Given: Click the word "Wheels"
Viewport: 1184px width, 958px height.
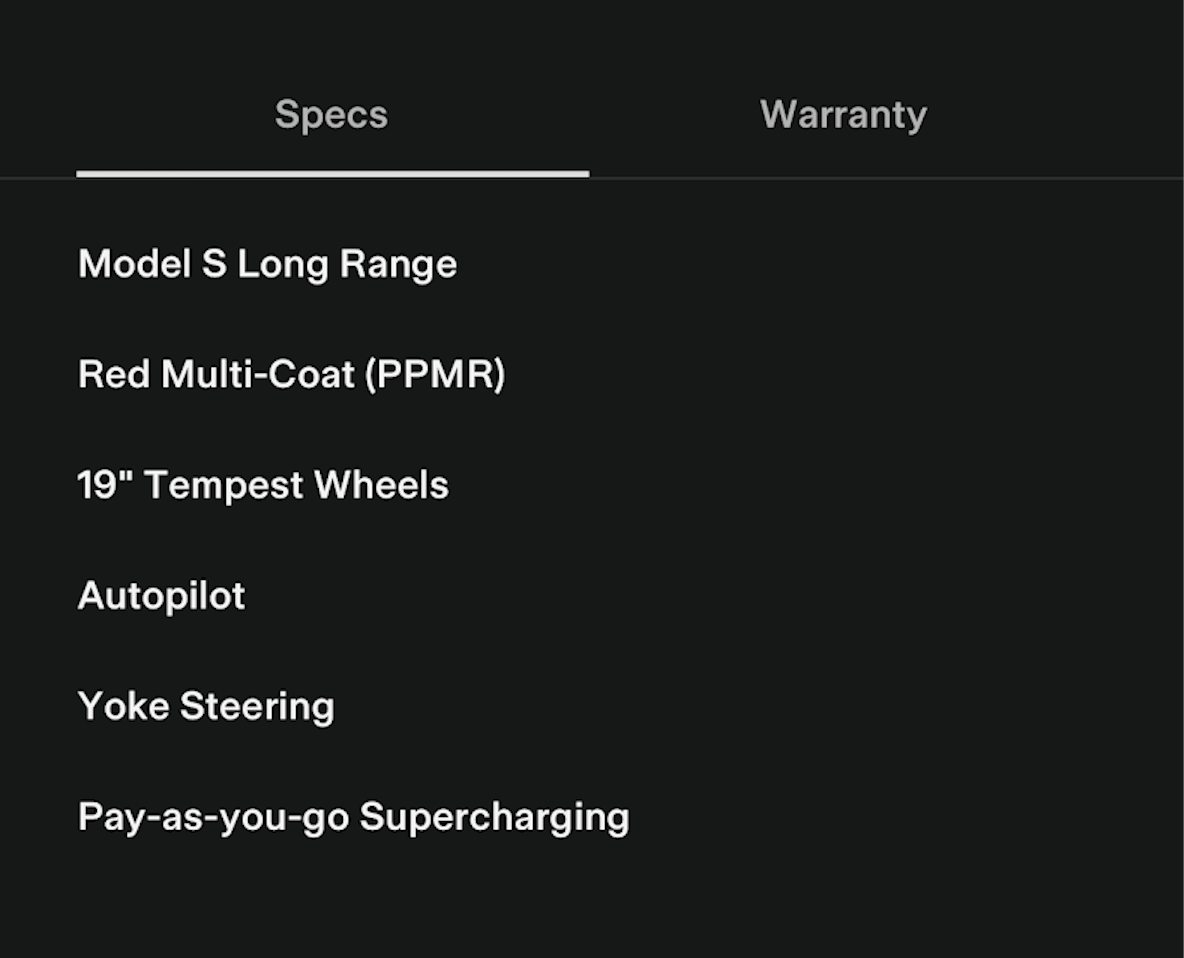Looking at the screenshot, I should pyautogui.click(x=381, y=486).
